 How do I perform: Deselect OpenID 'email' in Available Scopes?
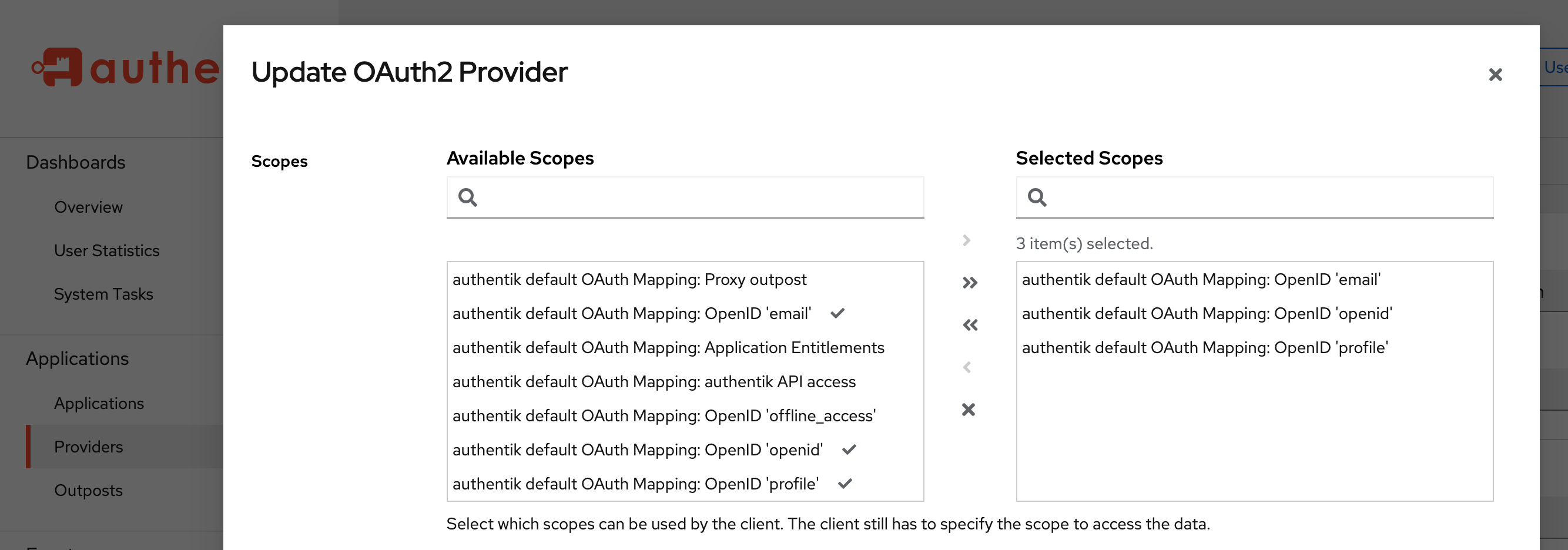[x=632, y=313]
